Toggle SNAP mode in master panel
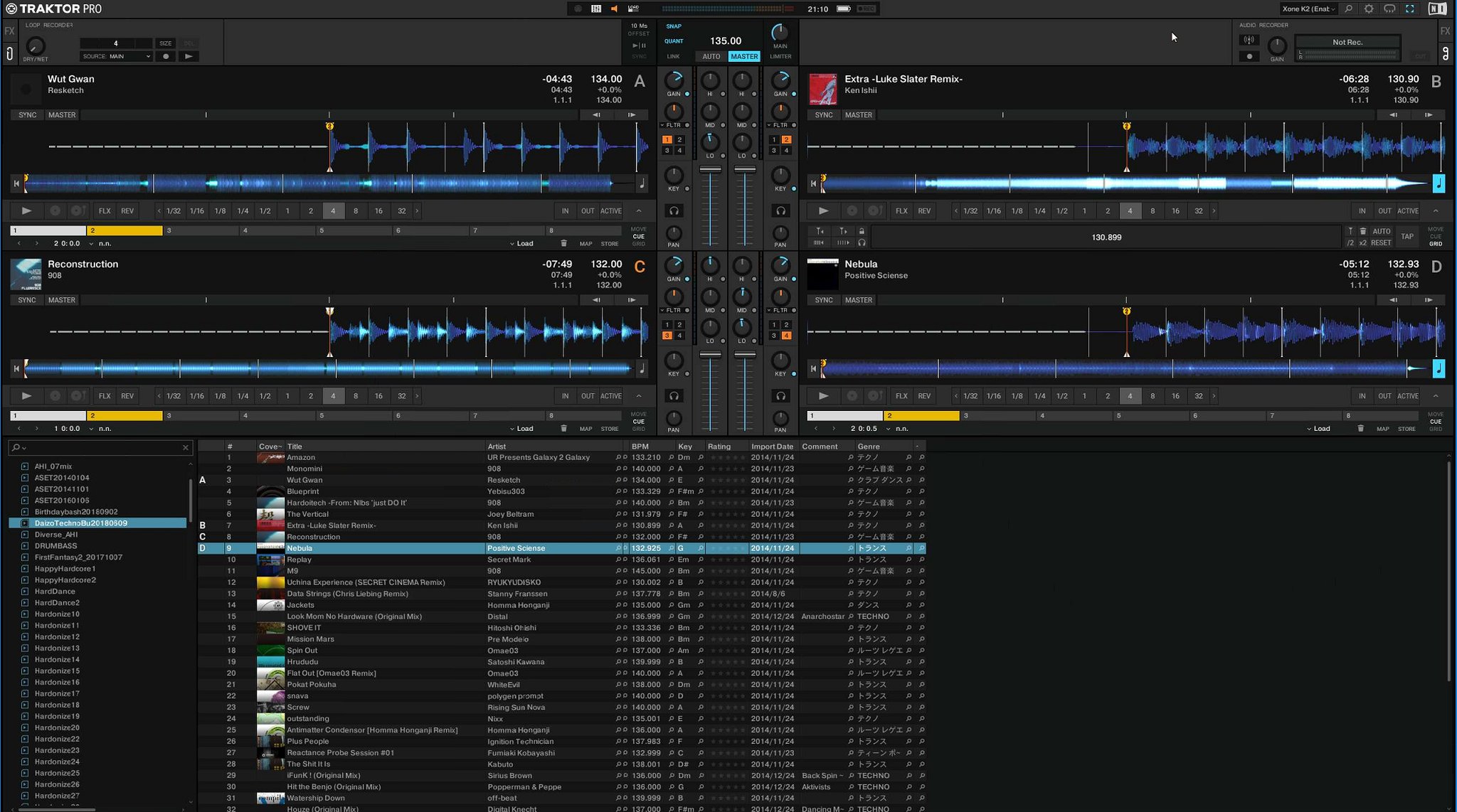Viewport: 1457px width, 812px height. tap(673, 26)
